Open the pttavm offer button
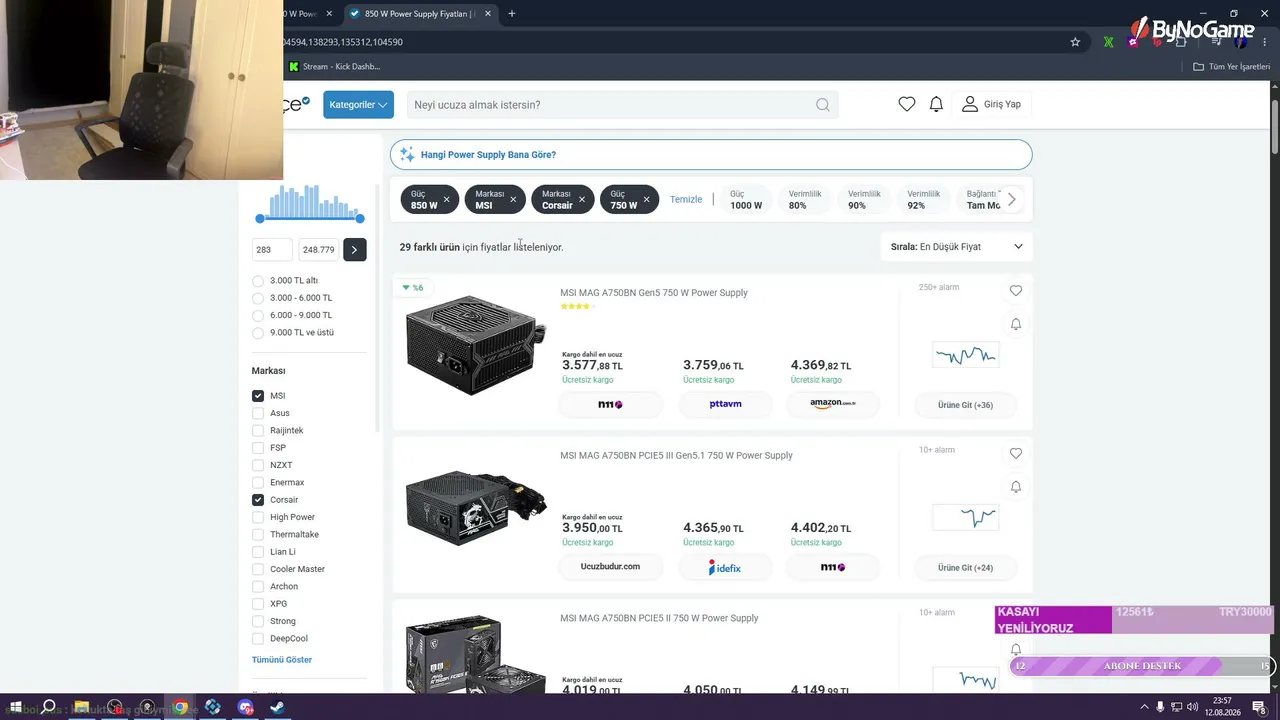The height and width of the screenshot is (720, 1280). click(725, 404)
